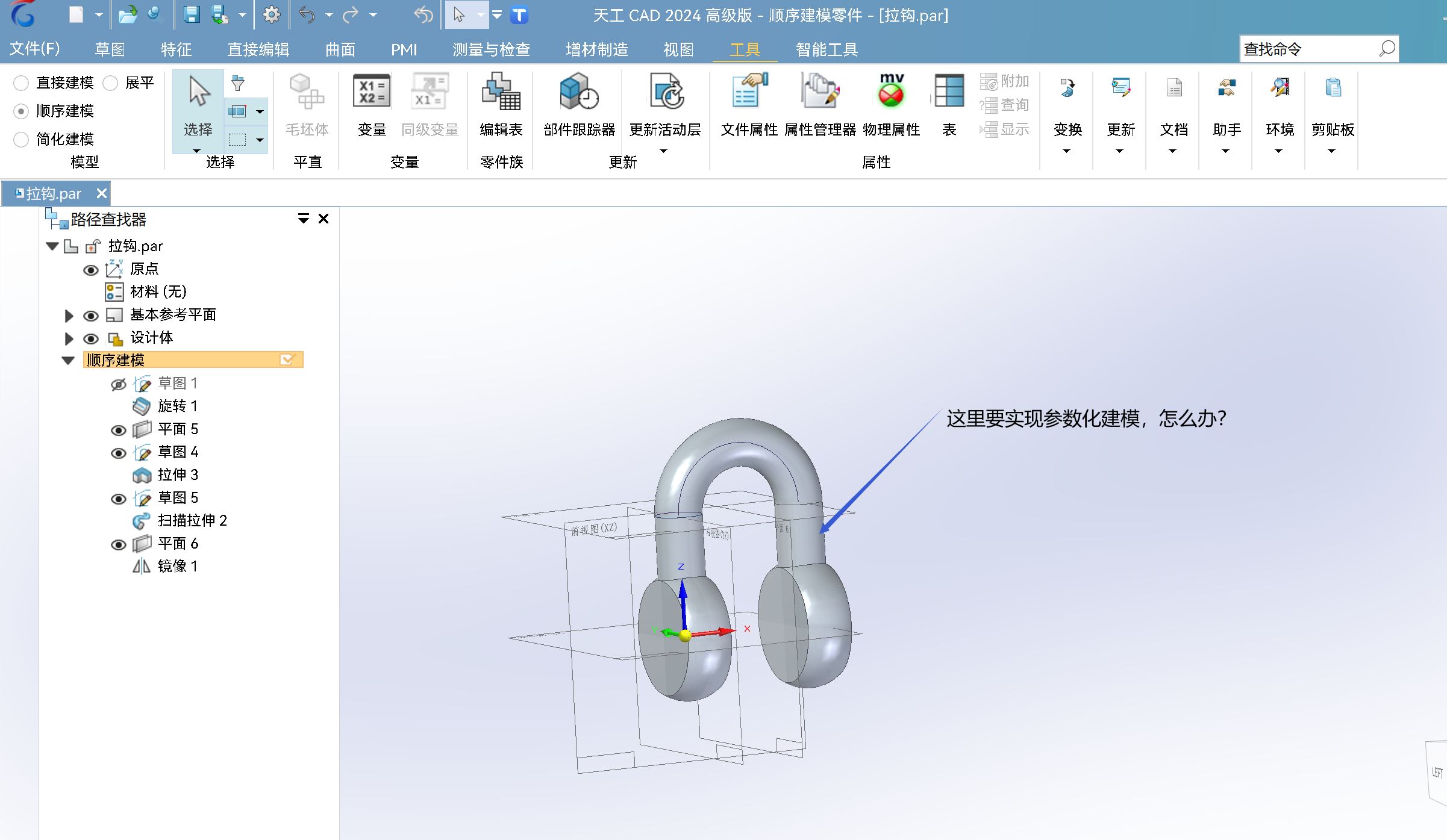Open the 编辑表 part family editor
Viewport: 1447px width, 840px height.
(501, 106)
